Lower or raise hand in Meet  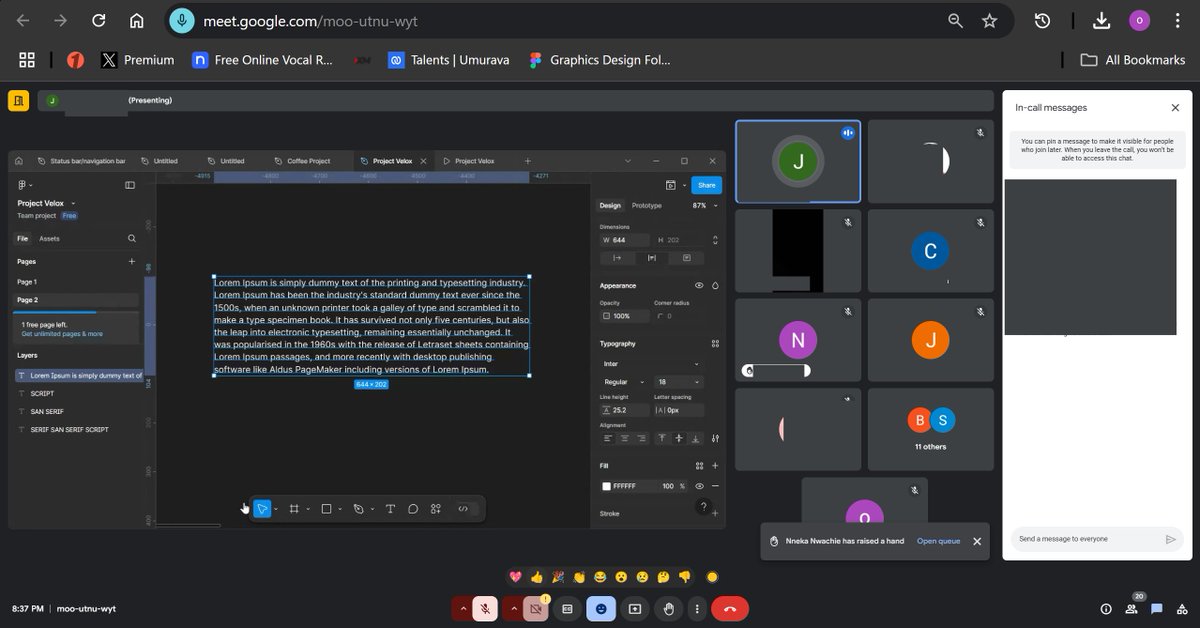point(669,608)
